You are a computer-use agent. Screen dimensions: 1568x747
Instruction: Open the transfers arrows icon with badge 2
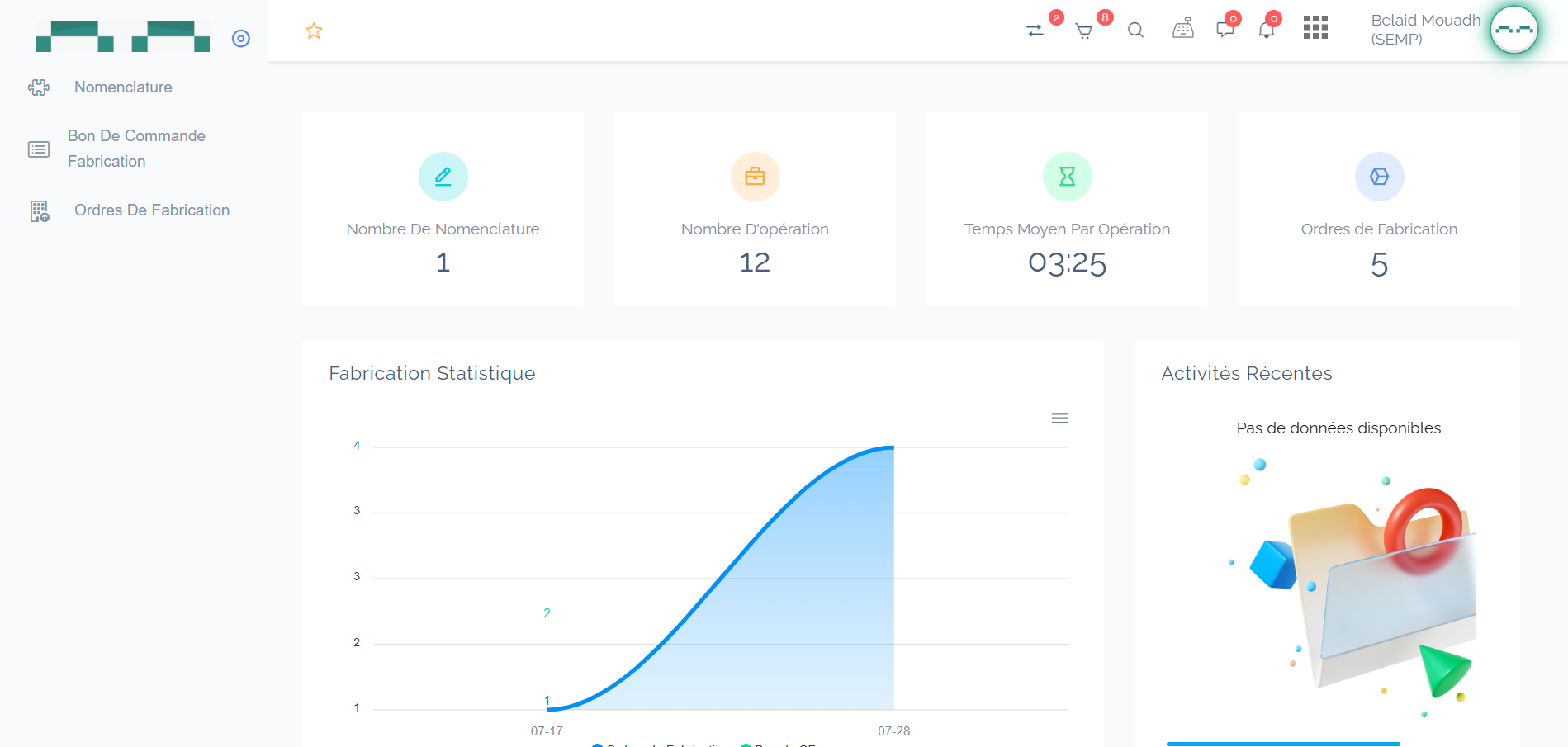point(1035,31)
